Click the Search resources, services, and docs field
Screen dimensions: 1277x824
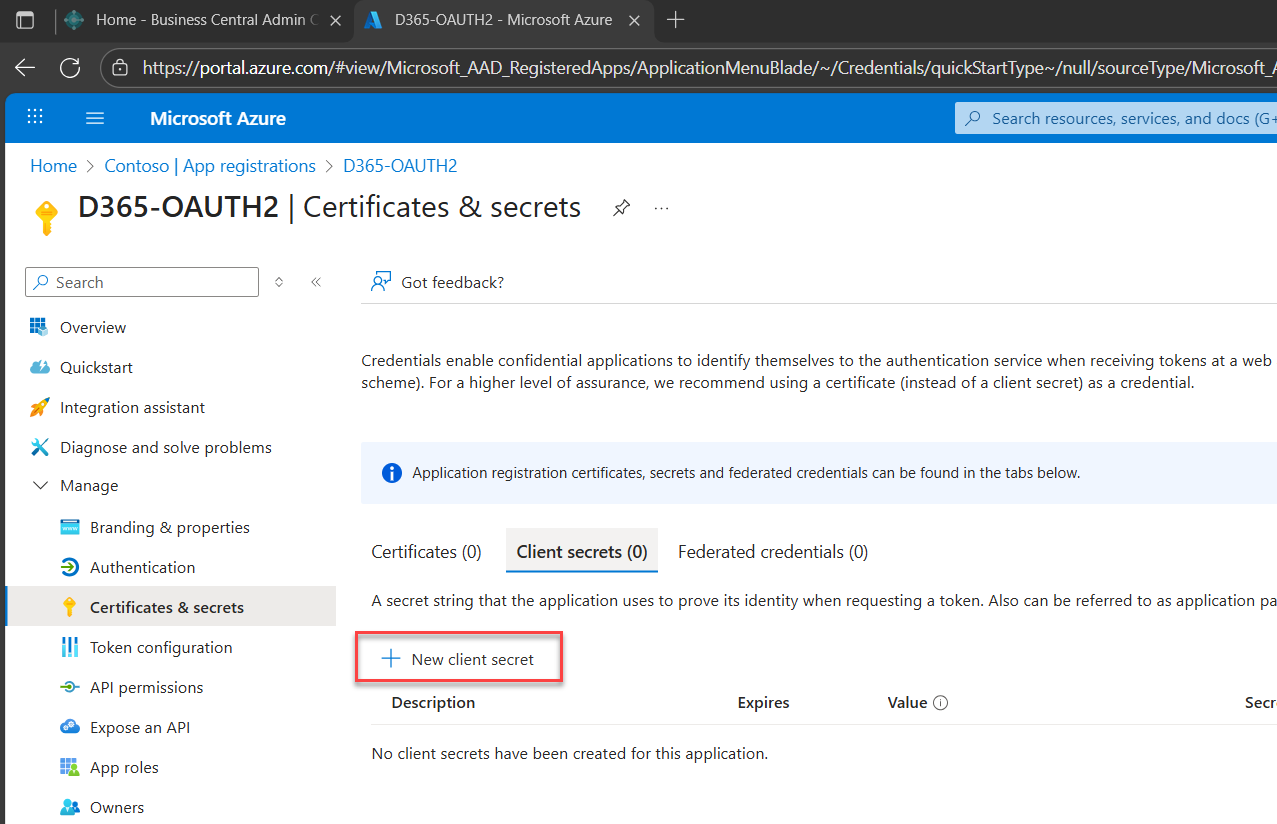point(1116,118)
